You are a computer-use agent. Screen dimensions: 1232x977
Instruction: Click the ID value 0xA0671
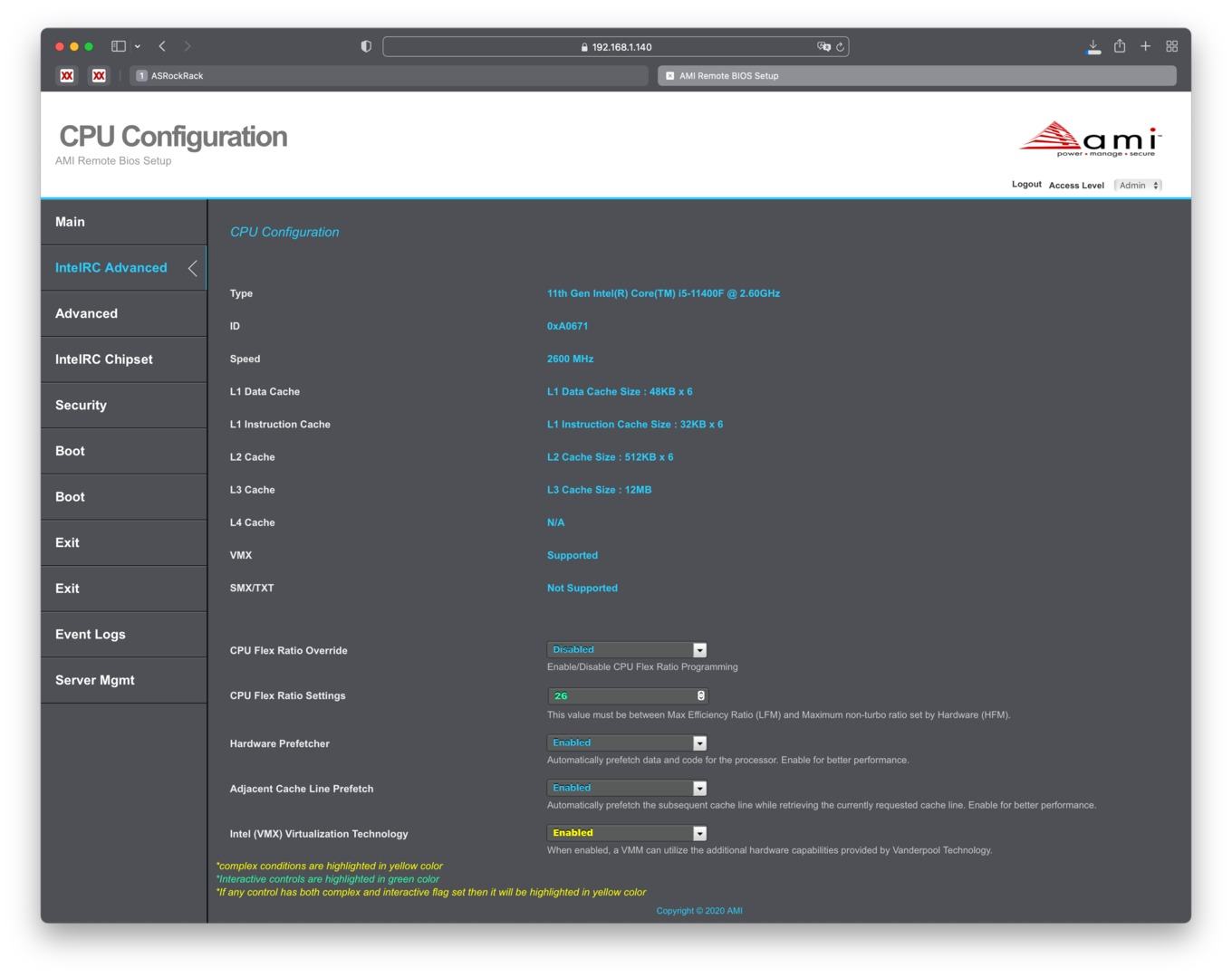point(567,326)
